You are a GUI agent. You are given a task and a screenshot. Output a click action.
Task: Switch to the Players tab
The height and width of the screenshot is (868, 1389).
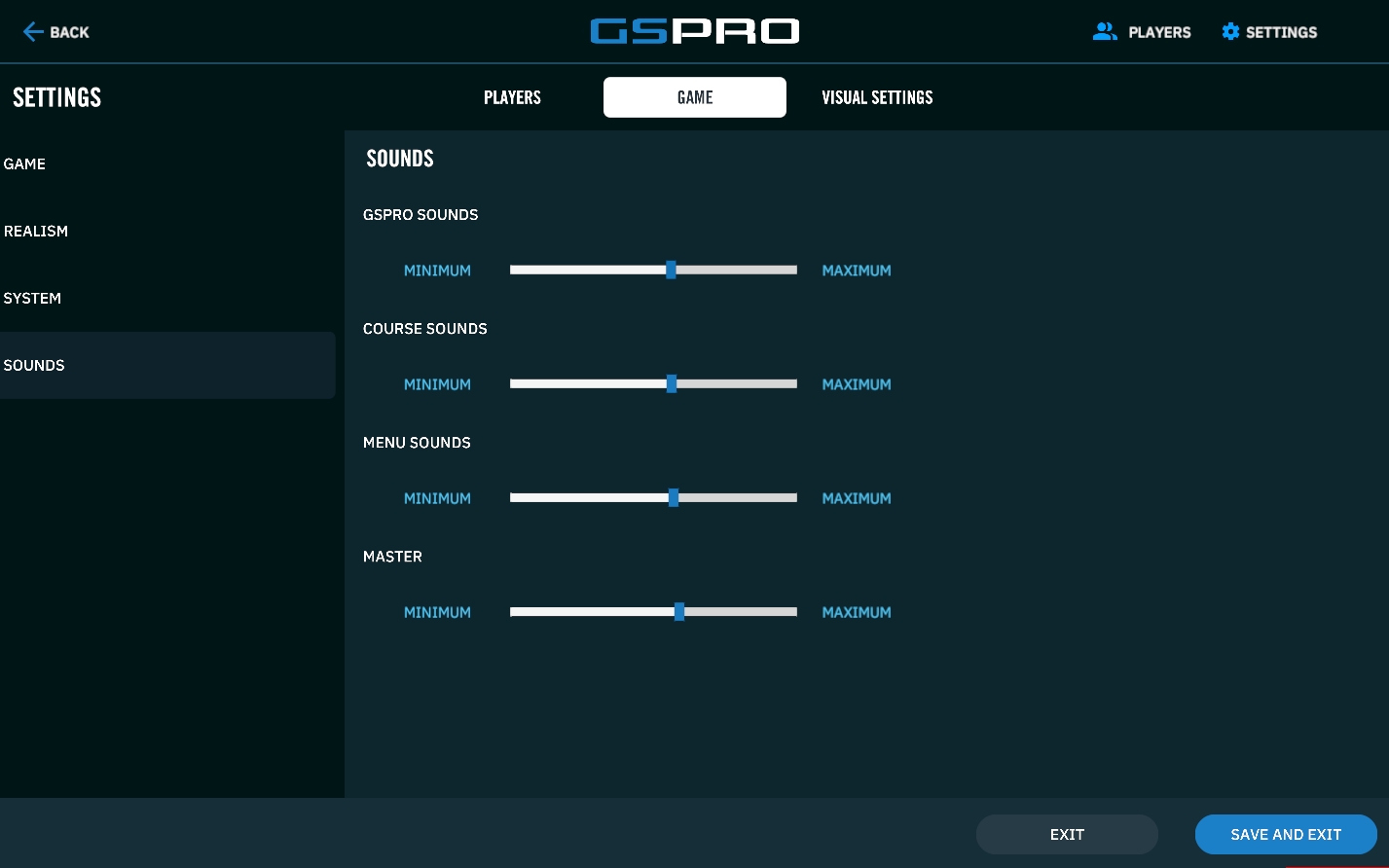[512, 97]
